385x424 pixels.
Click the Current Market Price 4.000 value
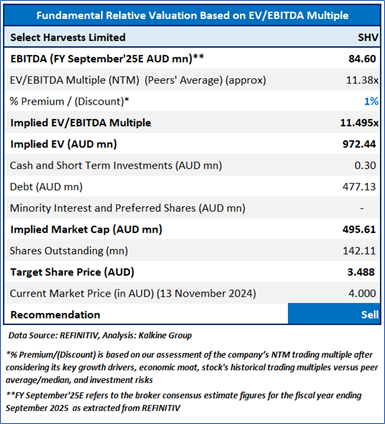pos(362,293)
